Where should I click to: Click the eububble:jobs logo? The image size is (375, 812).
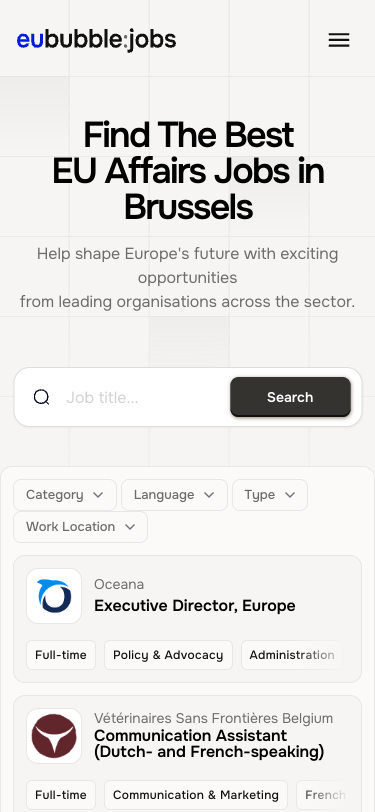click(96, 39)
